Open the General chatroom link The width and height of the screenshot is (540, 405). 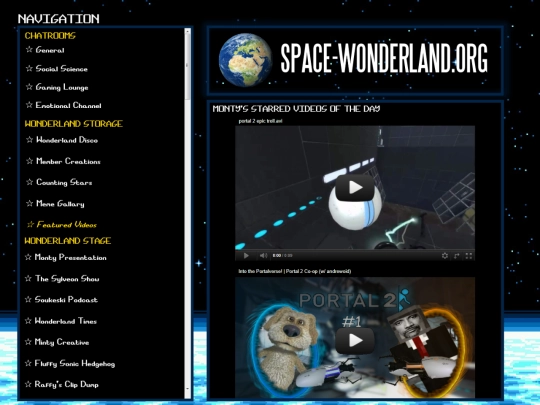click(50, 50)
